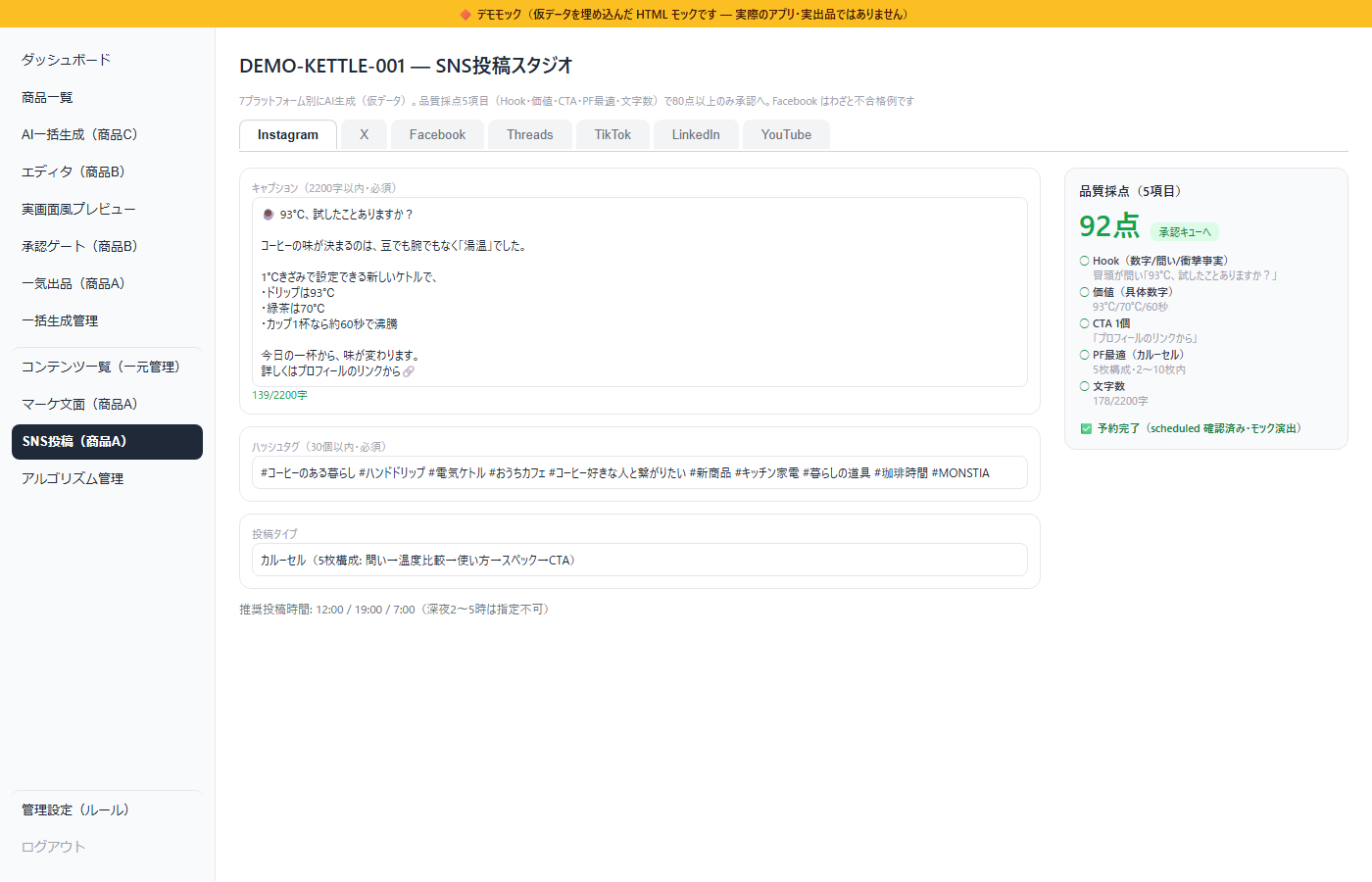
Task: Switch to the X tab
Action: coord(365,135)
